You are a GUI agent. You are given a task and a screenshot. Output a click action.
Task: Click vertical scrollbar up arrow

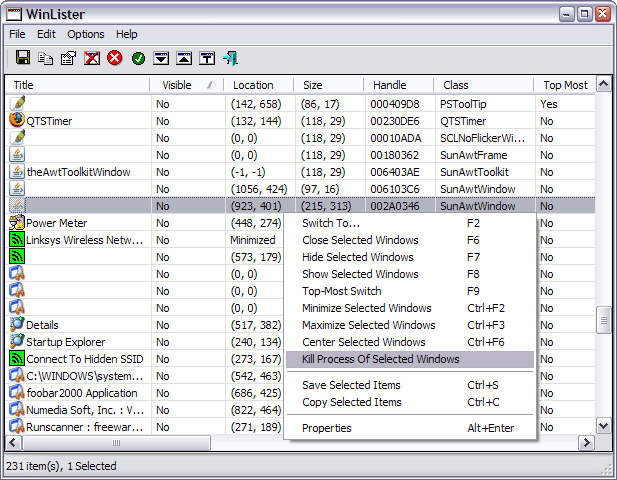pos(604,84)
